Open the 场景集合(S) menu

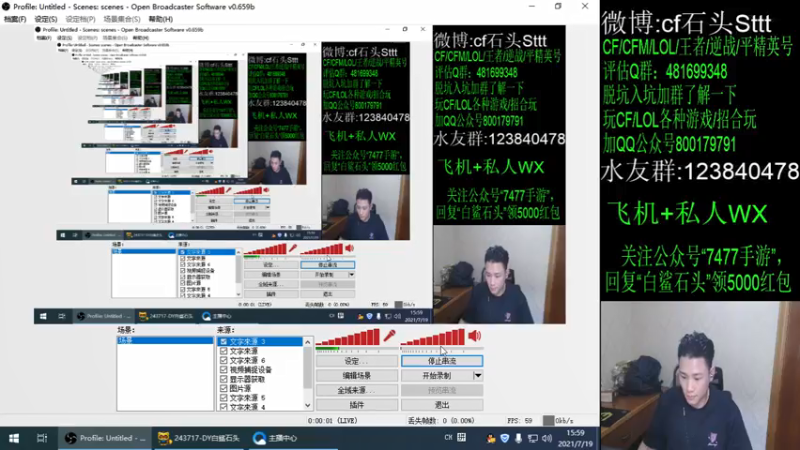121,19
